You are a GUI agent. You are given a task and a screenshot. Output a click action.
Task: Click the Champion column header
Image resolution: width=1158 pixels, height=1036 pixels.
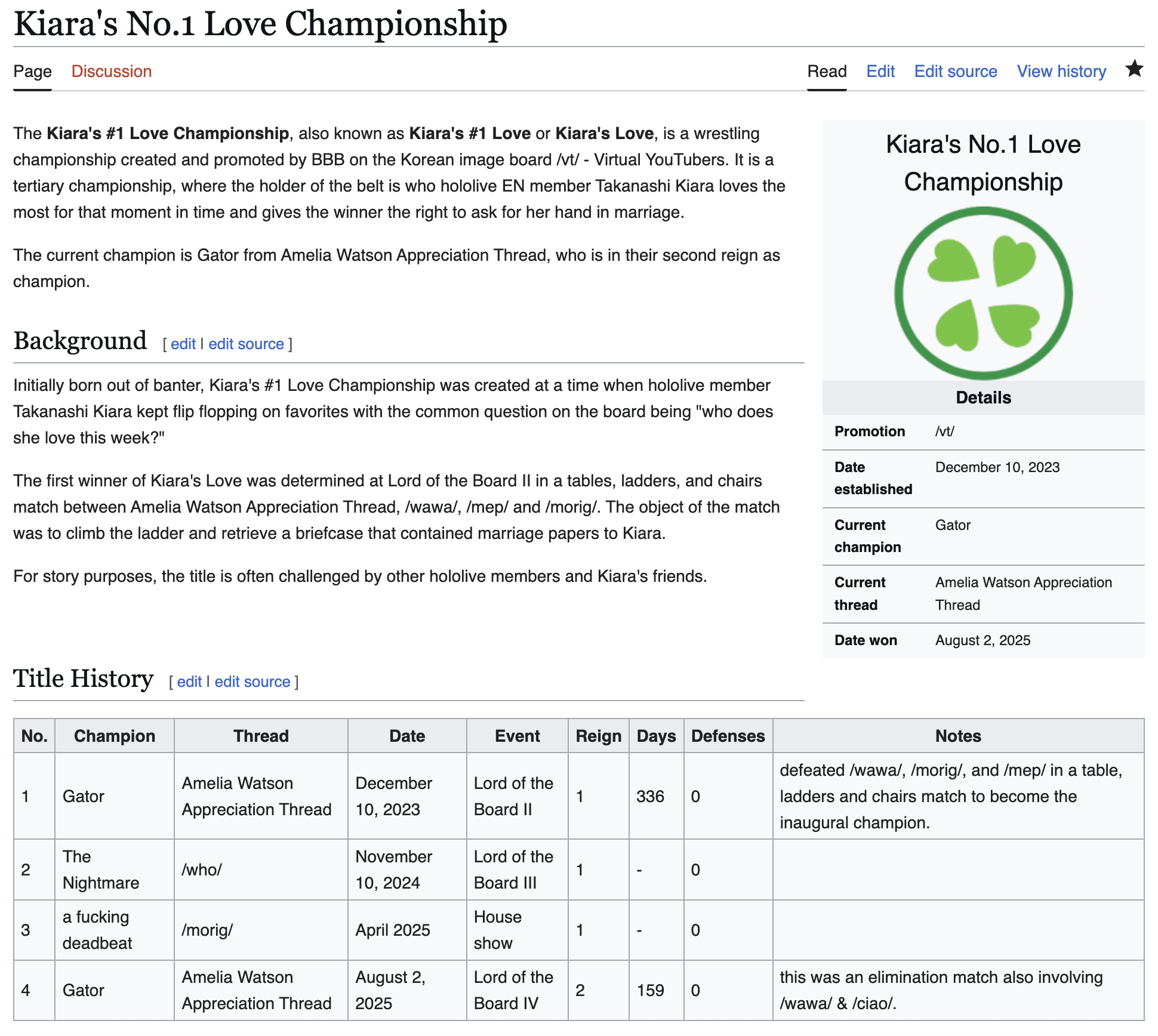115,736
